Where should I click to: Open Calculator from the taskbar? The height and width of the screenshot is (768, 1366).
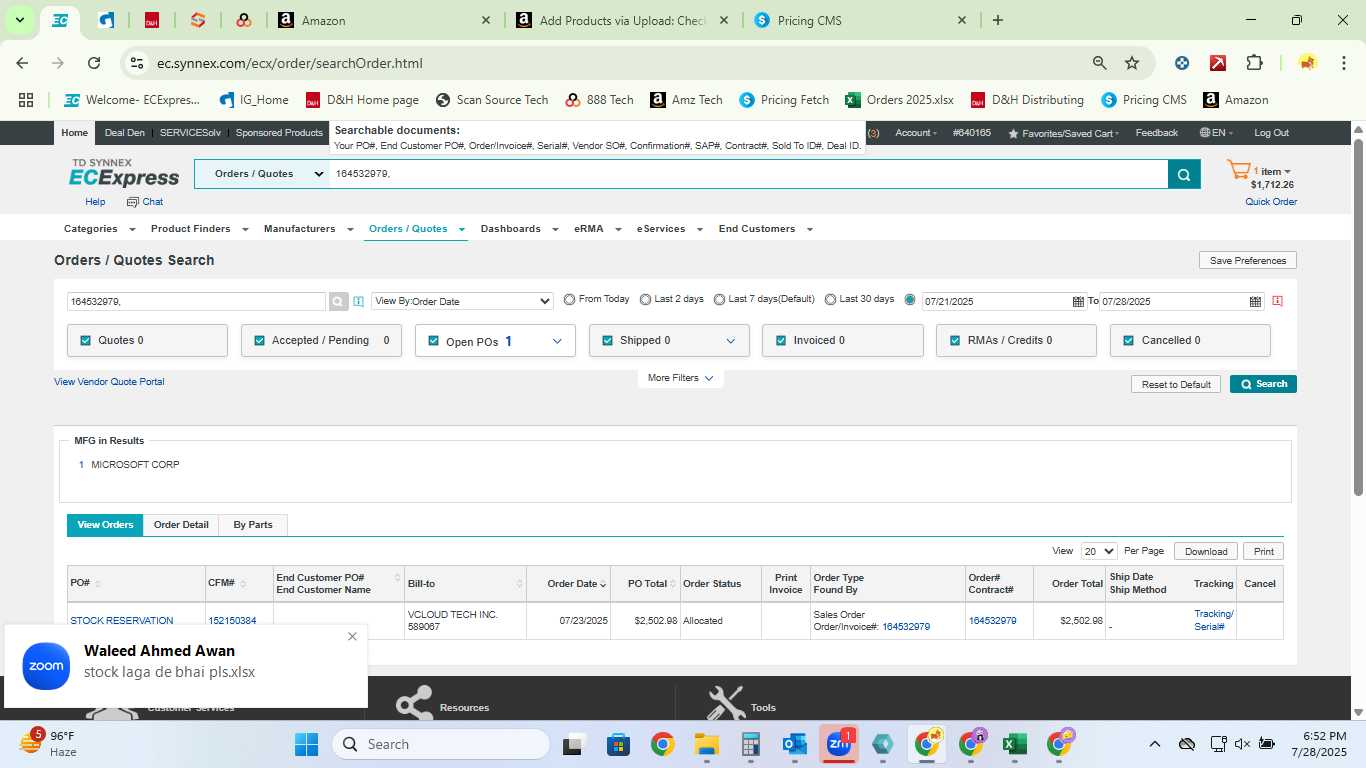click(x=751, y=744)
